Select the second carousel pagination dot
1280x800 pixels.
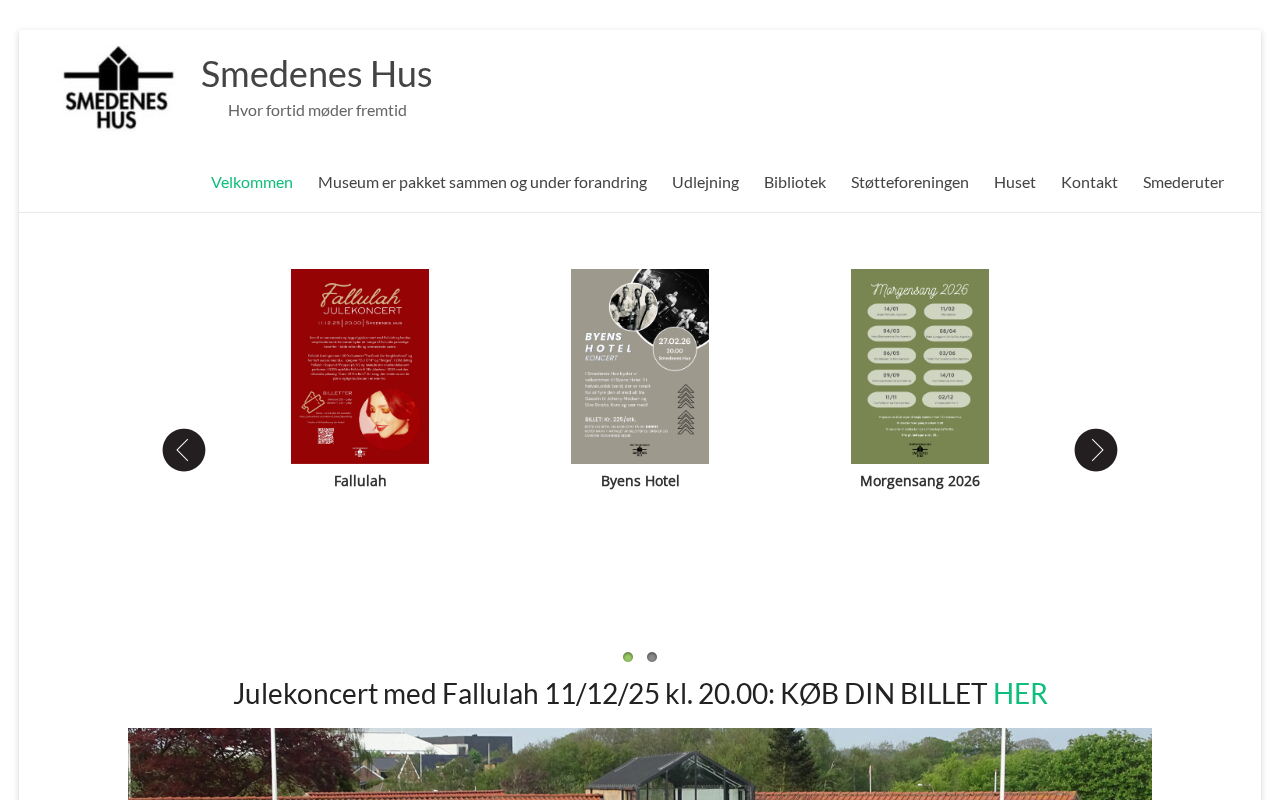[652, 657]
